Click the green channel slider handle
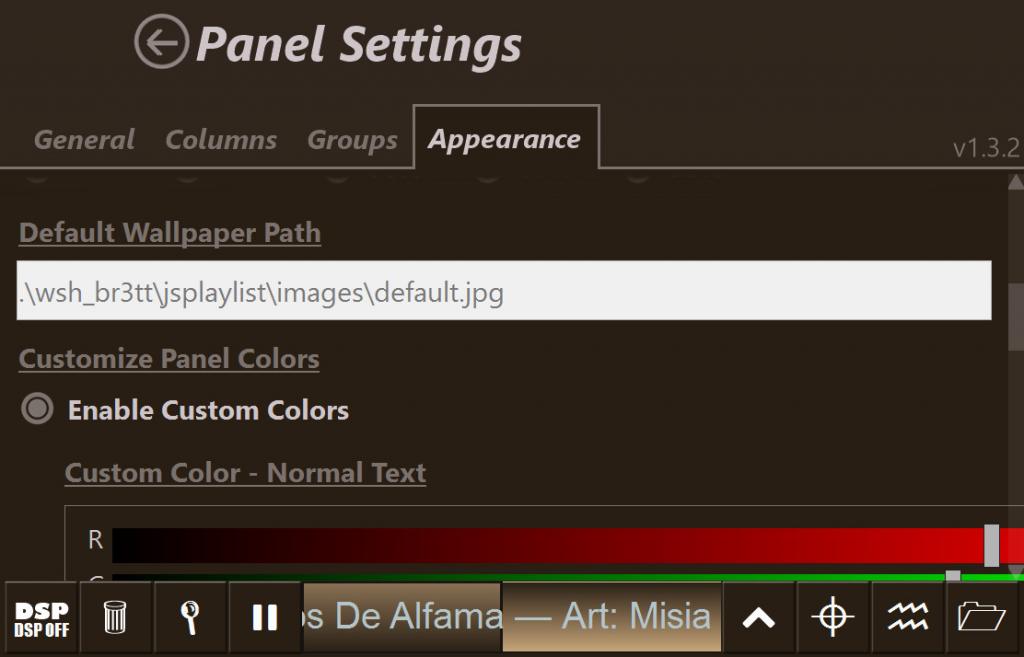 [x=953, y=576]
